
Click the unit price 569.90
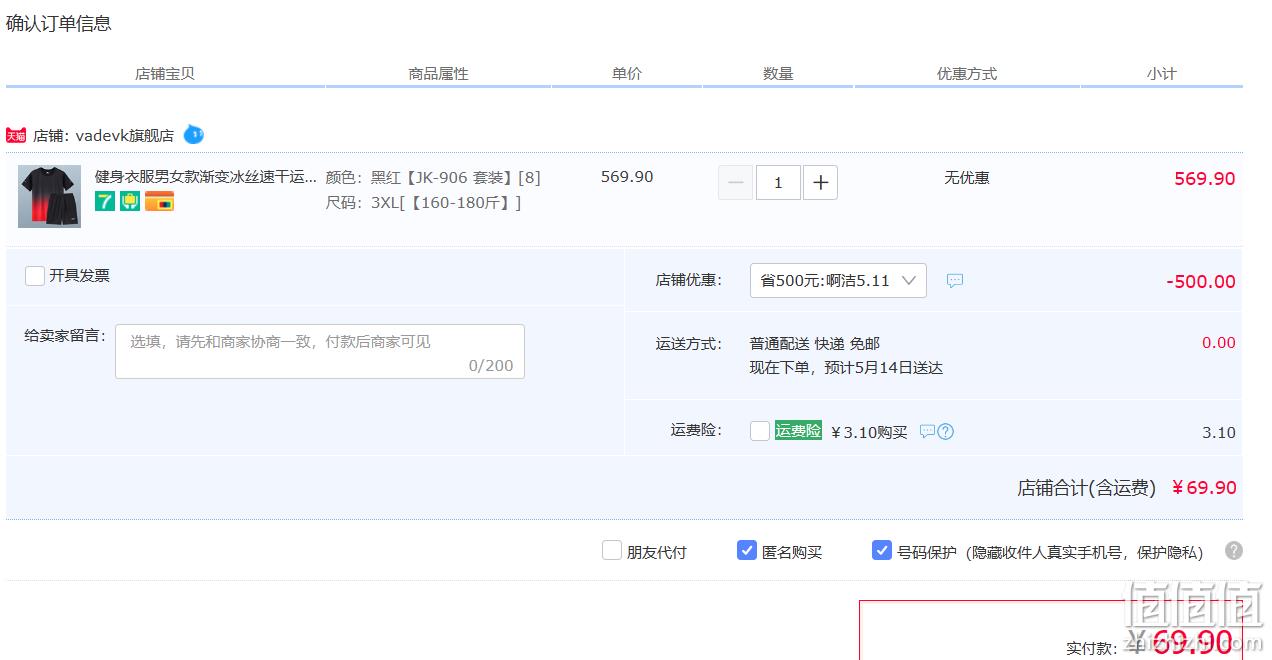click(x=627, y=177)
